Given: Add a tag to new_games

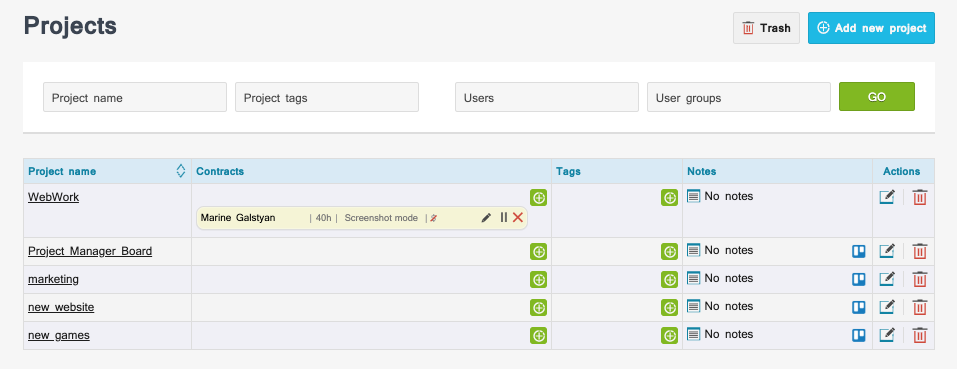Looking at the screenshot, I should pyautogui.click(x=670, y=335).
